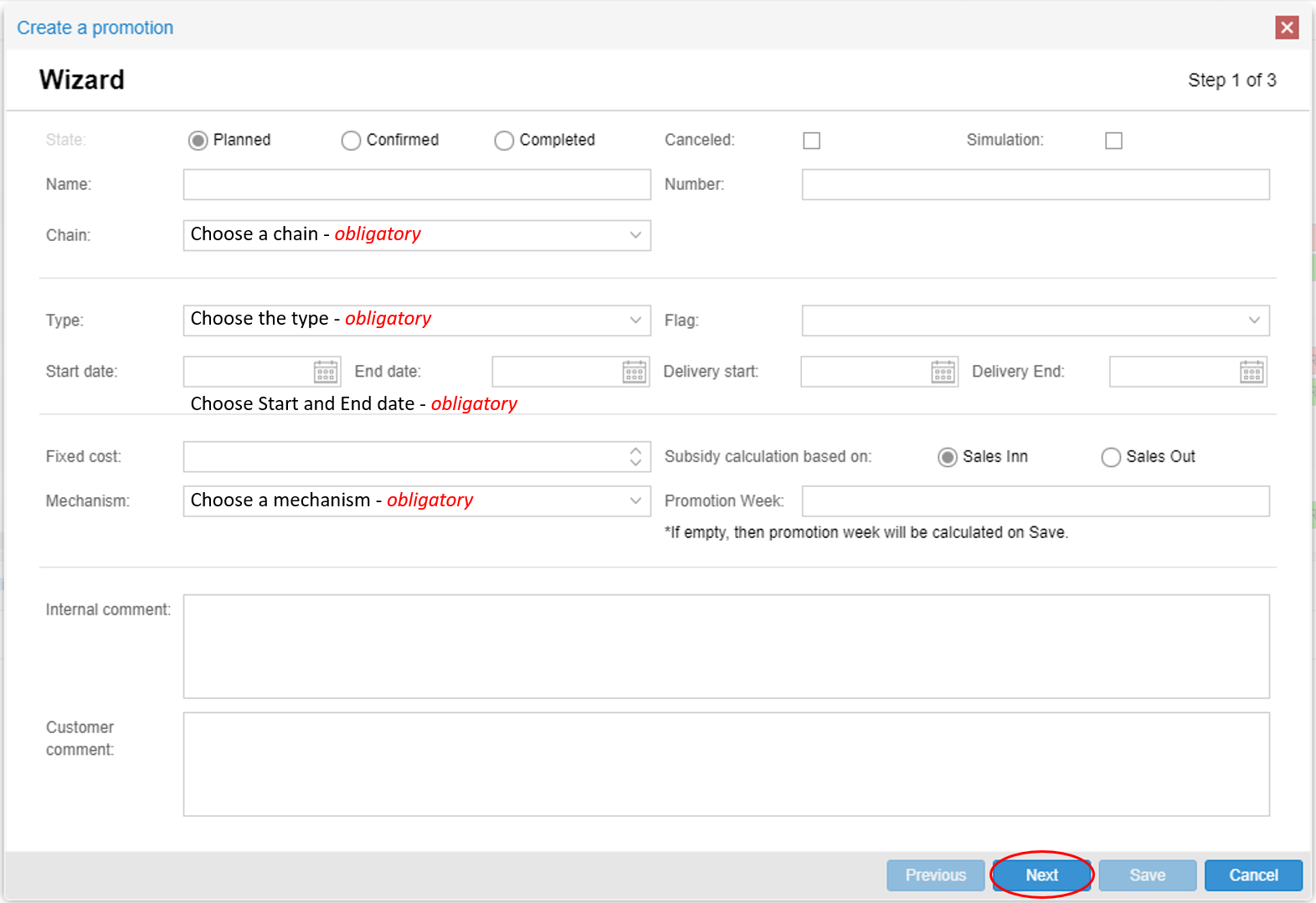Select the Planned state radio button

point(198,141)
